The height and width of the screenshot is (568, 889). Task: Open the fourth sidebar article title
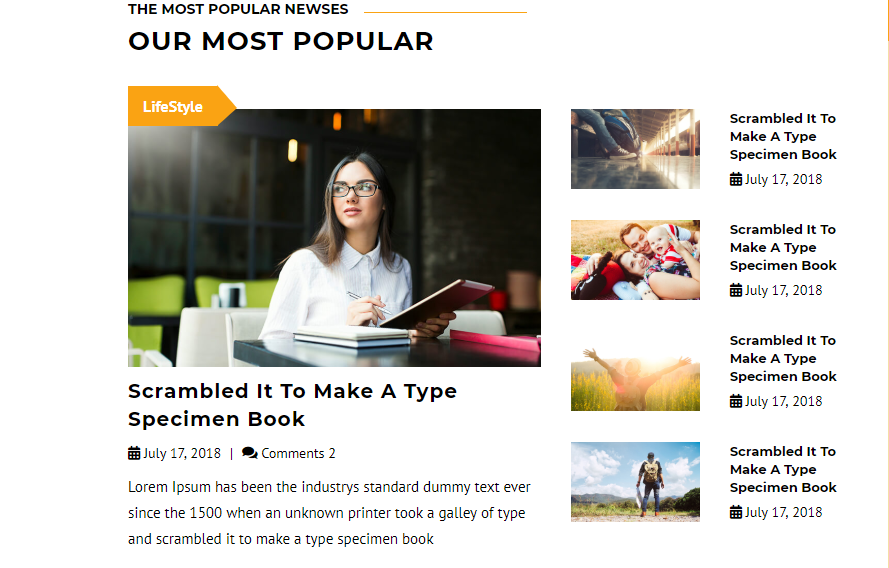783,470
